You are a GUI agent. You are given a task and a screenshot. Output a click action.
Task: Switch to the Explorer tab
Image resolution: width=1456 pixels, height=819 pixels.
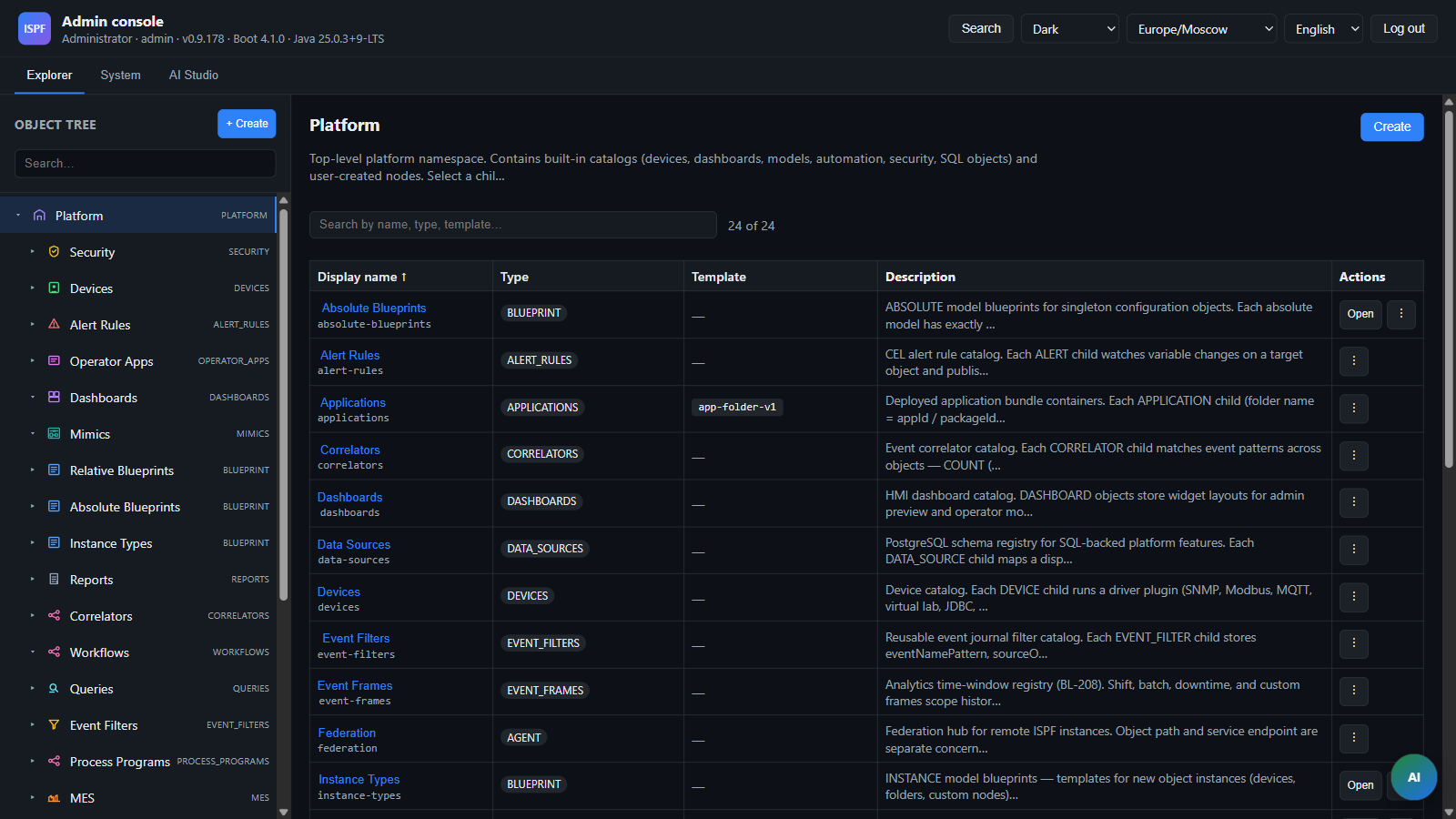tap(49, 76)
